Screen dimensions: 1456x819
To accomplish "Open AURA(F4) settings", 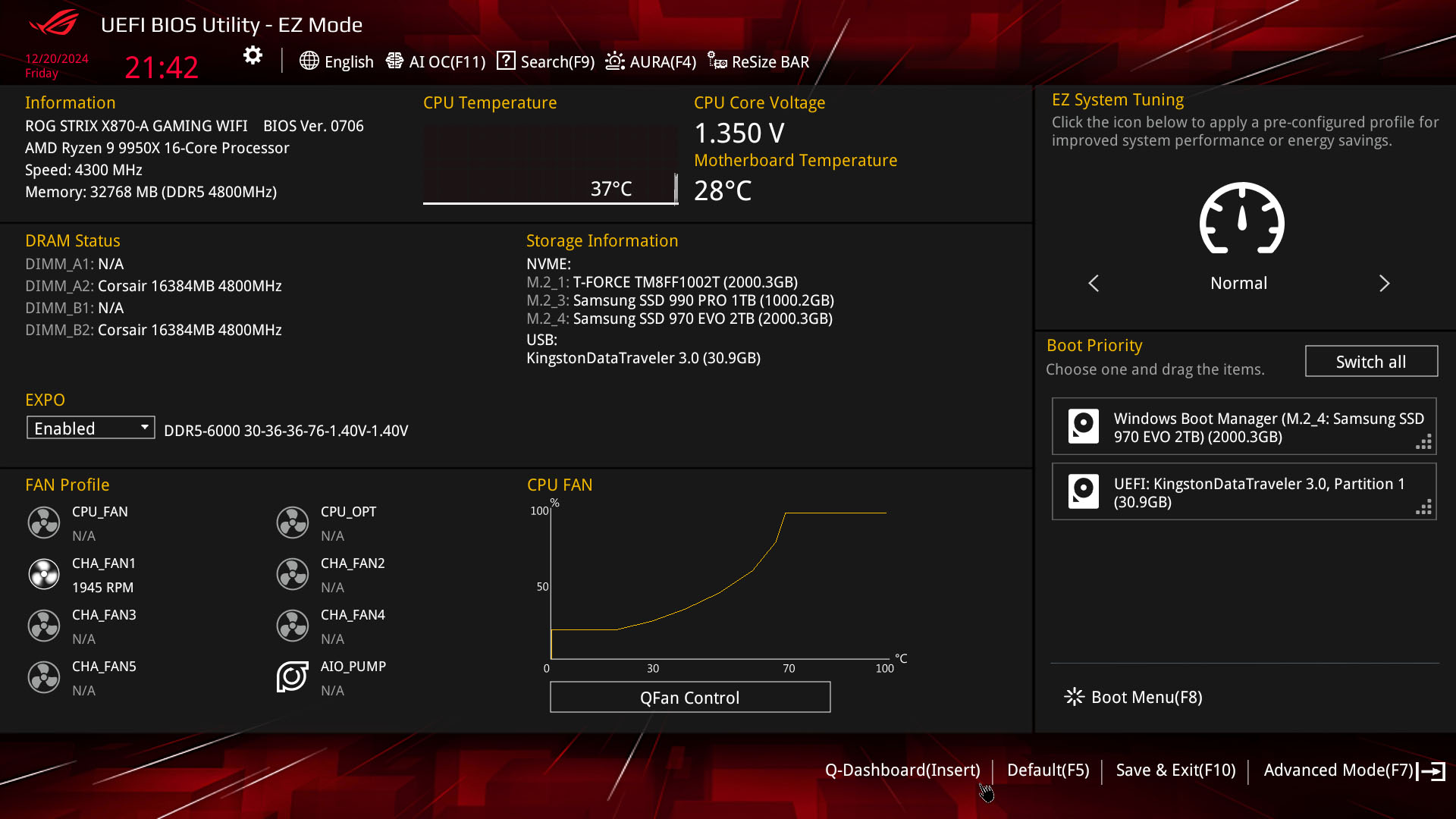I will 663,61.
